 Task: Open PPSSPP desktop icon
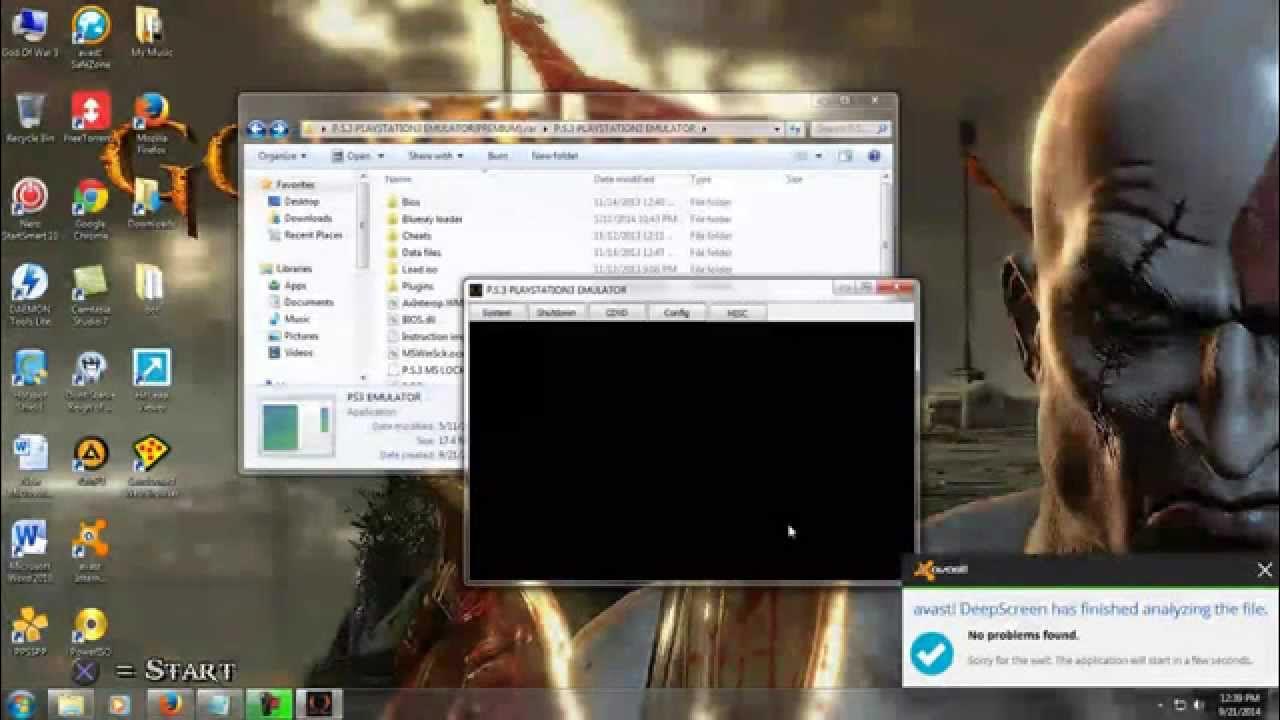pos(30,632)
